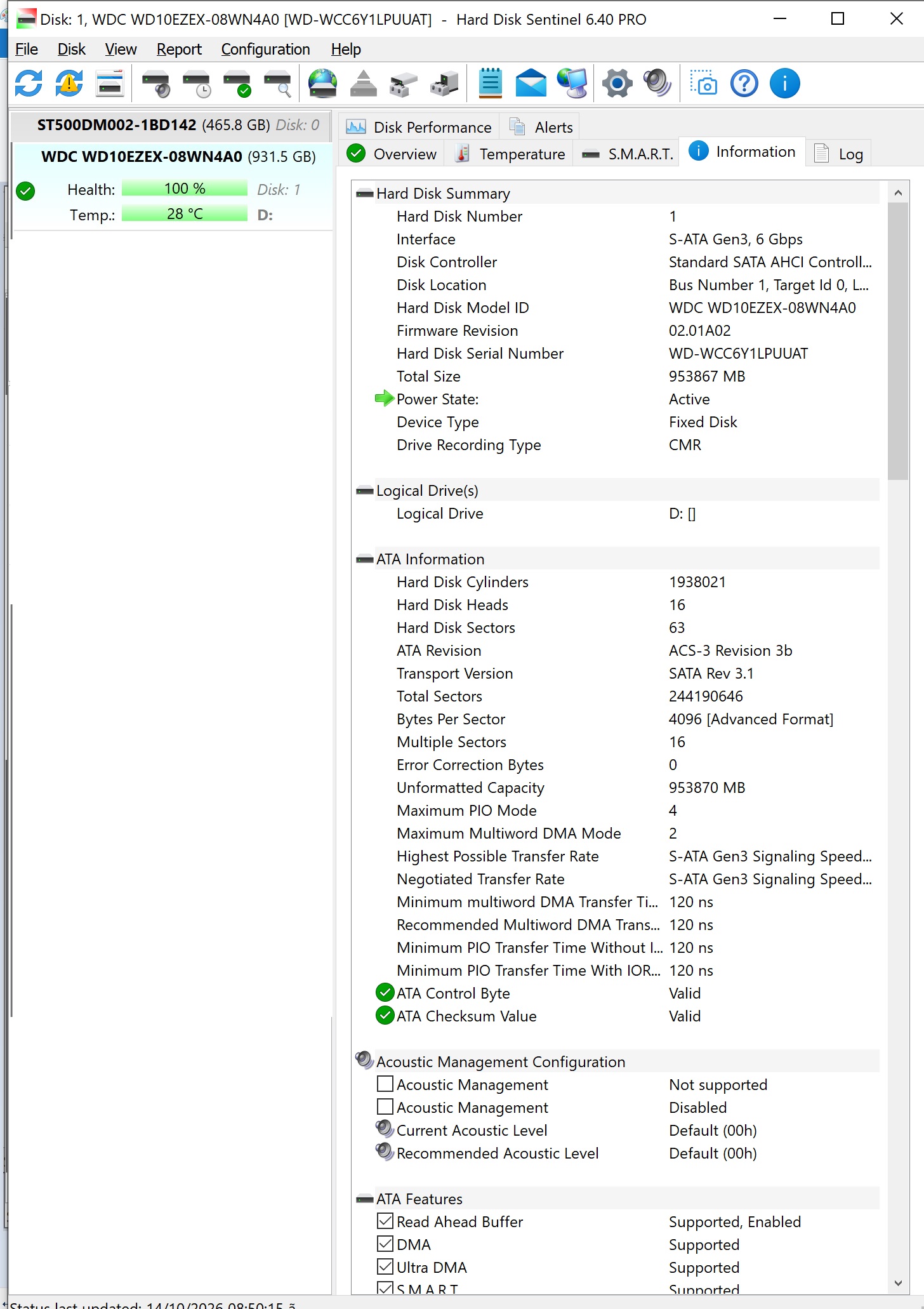Collapse the Acoustic Management Configuration section
The width and height of the screenshot is (924, 1309).
[x=365, y=1061]
